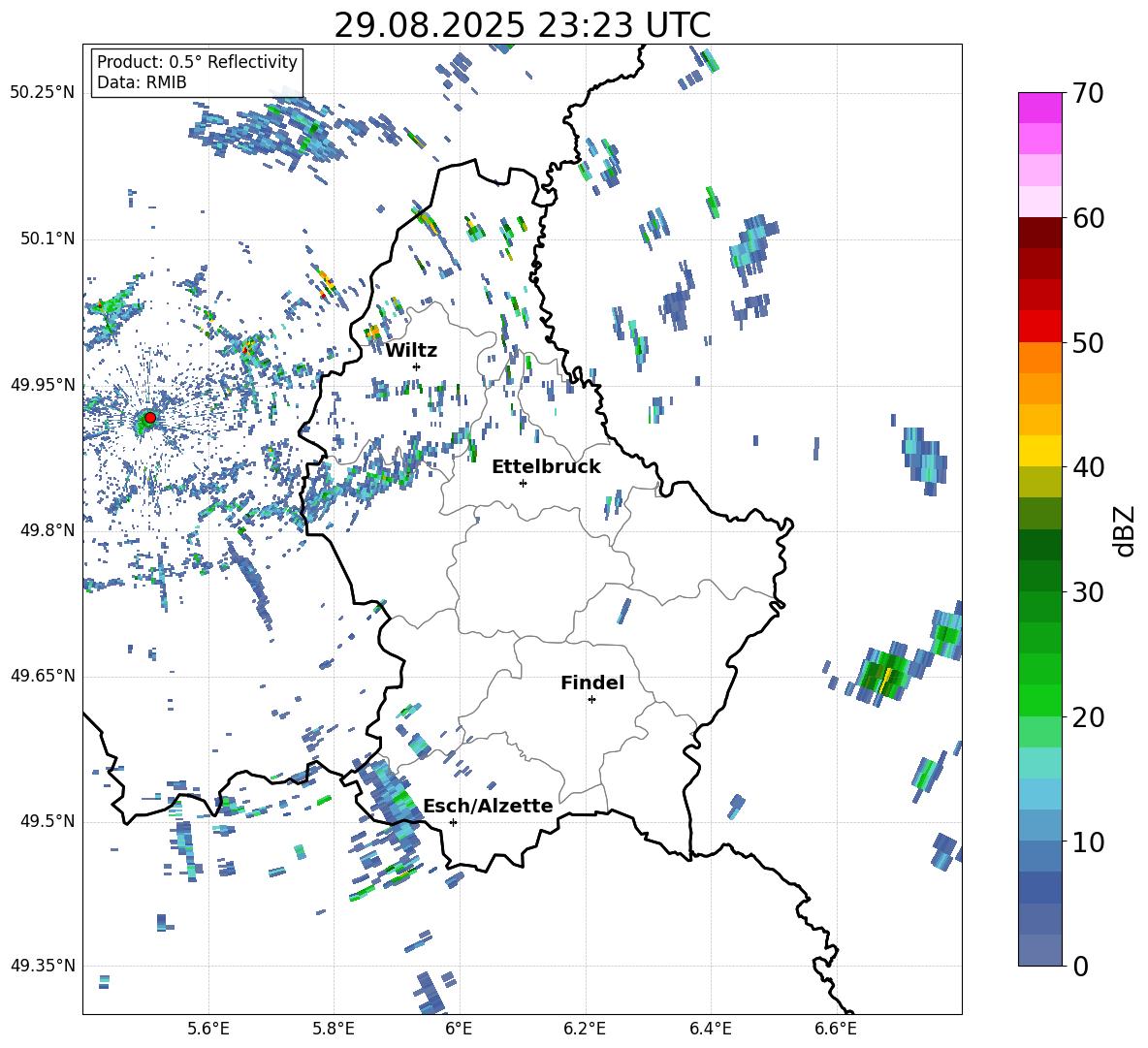Click the Findel station cross marker
The height and width of the screenshot is (1048, 1148).
click(x=591, y=700)
